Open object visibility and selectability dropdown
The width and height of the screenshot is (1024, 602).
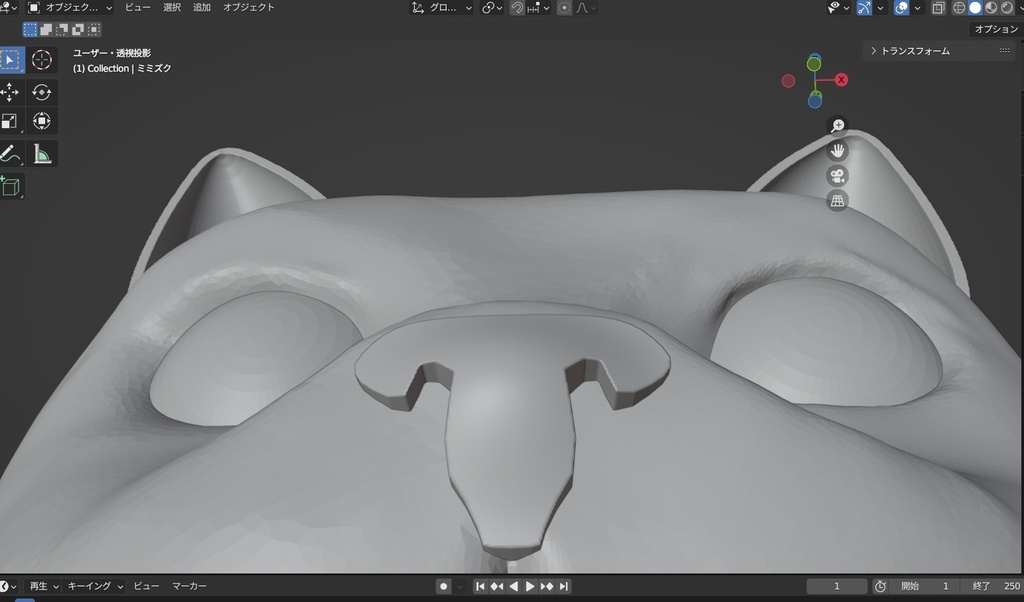839,8
